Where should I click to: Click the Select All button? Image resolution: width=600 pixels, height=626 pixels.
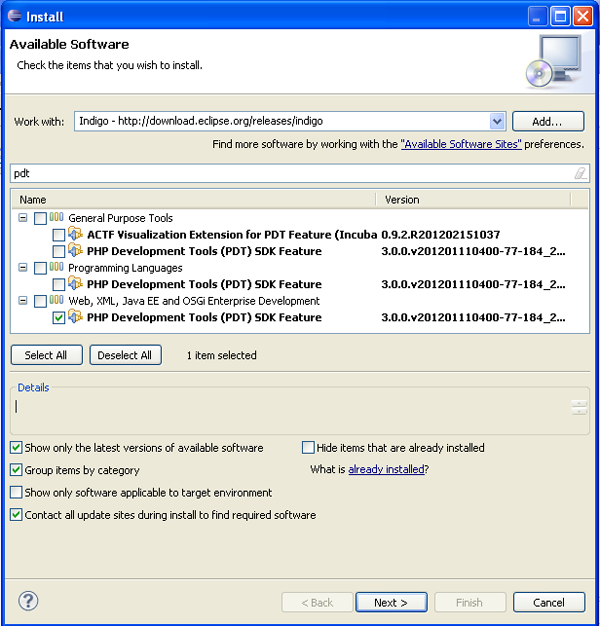tap(46, 355)
